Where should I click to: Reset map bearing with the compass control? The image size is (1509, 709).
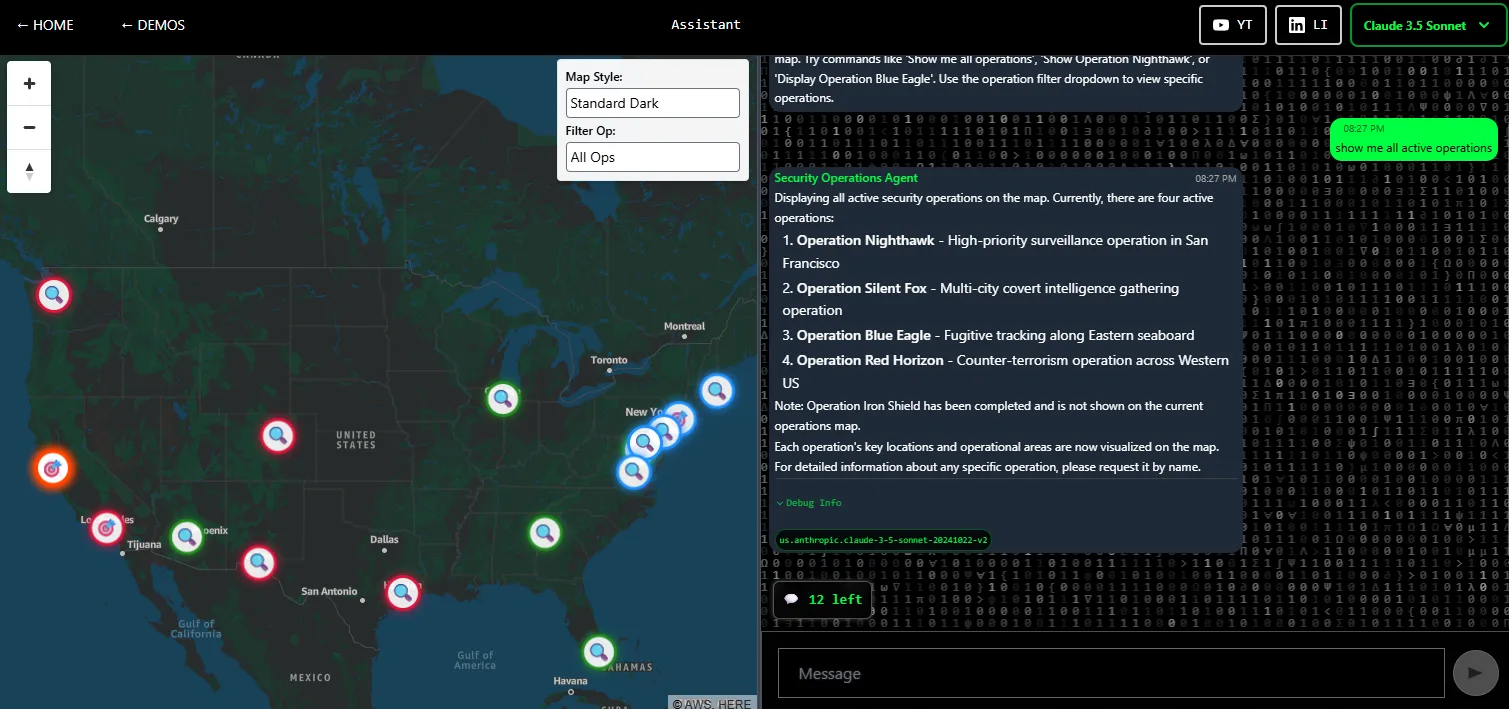(x=29, y=171)
